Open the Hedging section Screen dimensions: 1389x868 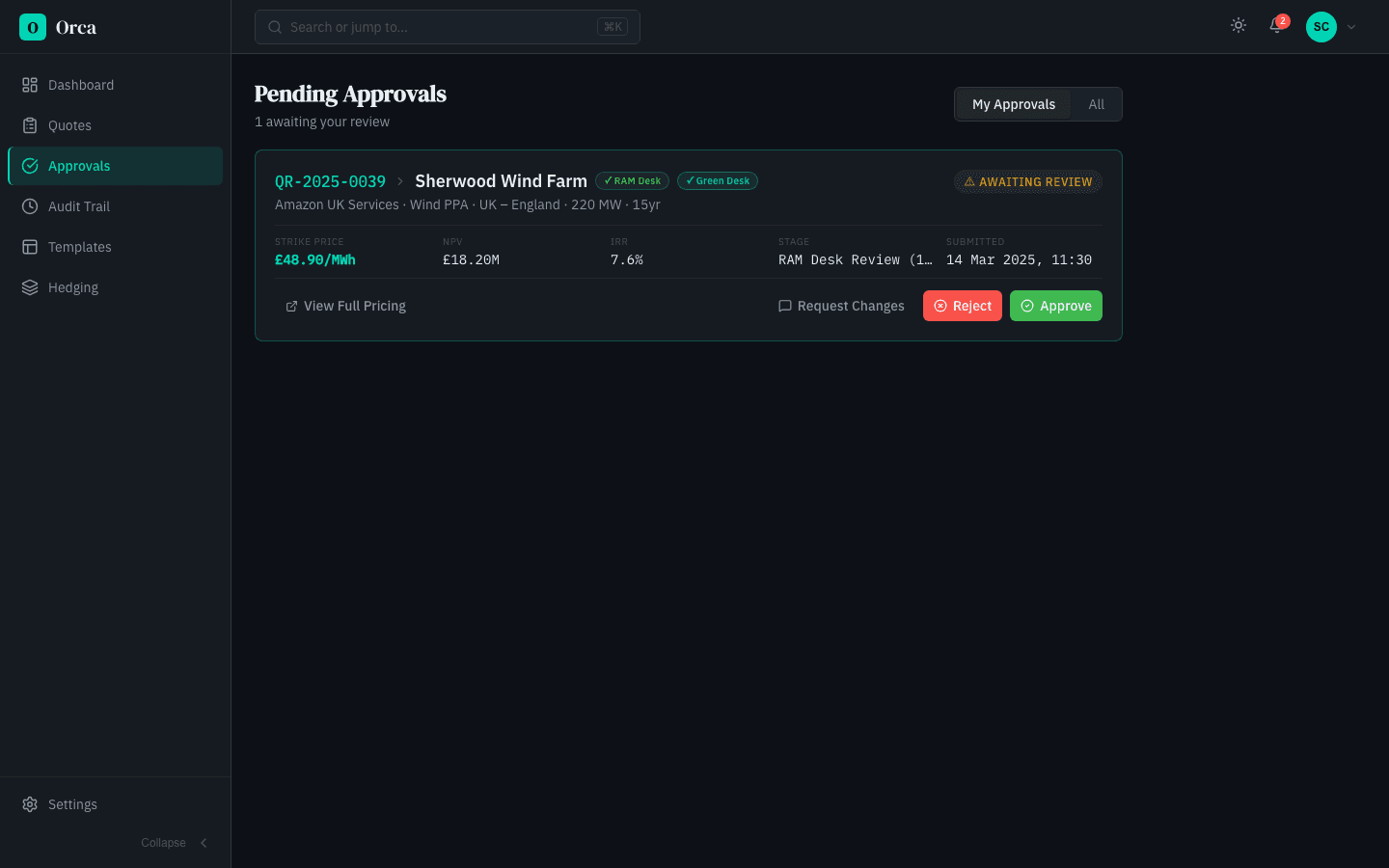click(x=115, y=287)
